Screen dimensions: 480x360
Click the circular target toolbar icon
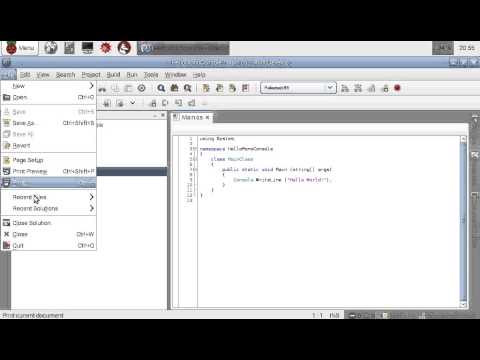142,88
